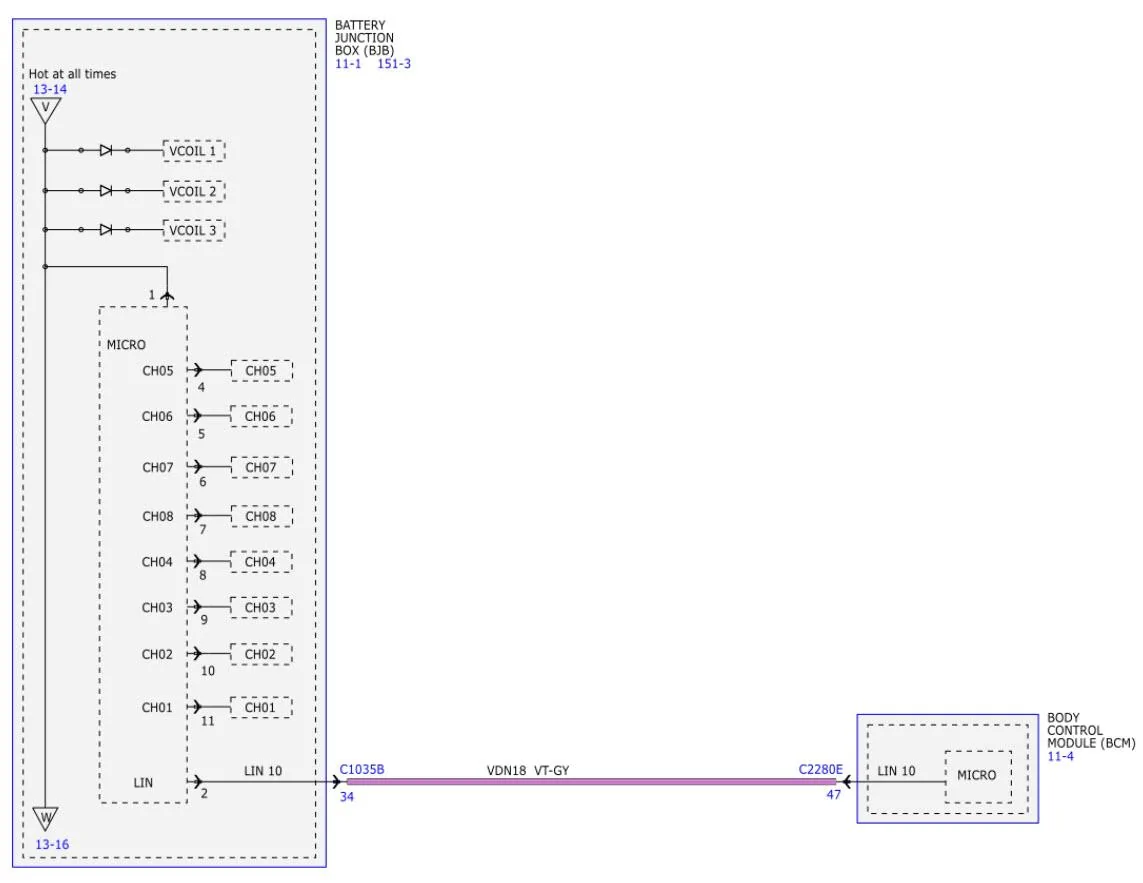Viewport: 1143px width, 883px height.
Task: Click the "VDN18 VT-GY" wire label
Action: coord(528,770)
